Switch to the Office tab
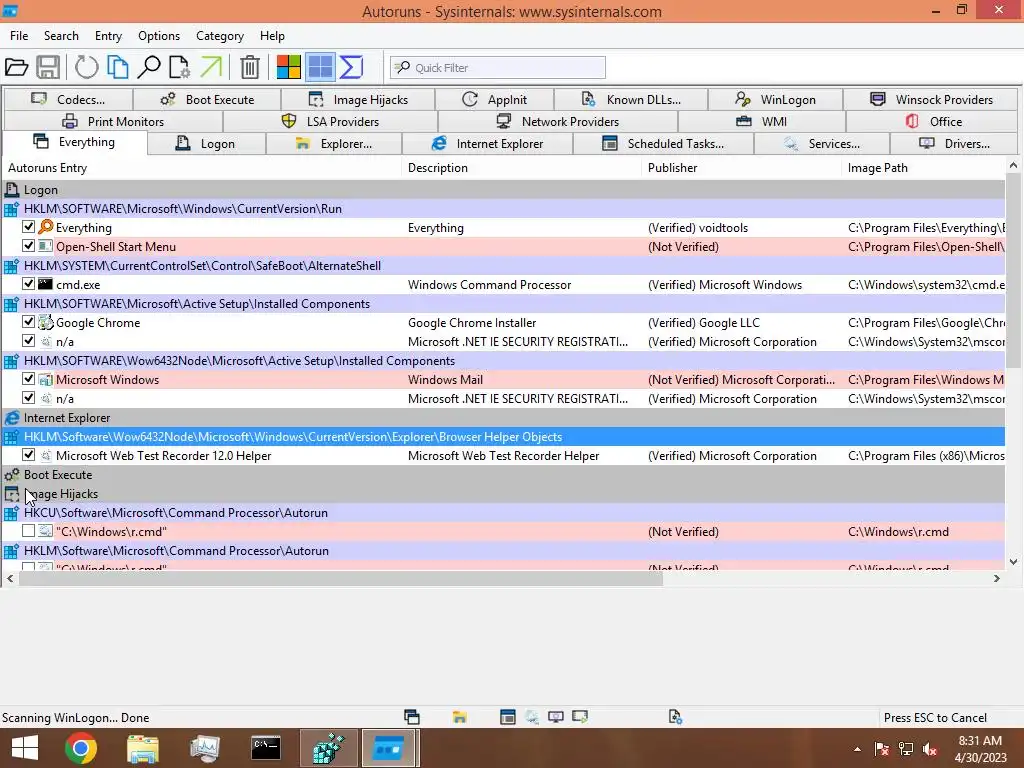Screen dimensions: 1024x768 pos(933,121)
